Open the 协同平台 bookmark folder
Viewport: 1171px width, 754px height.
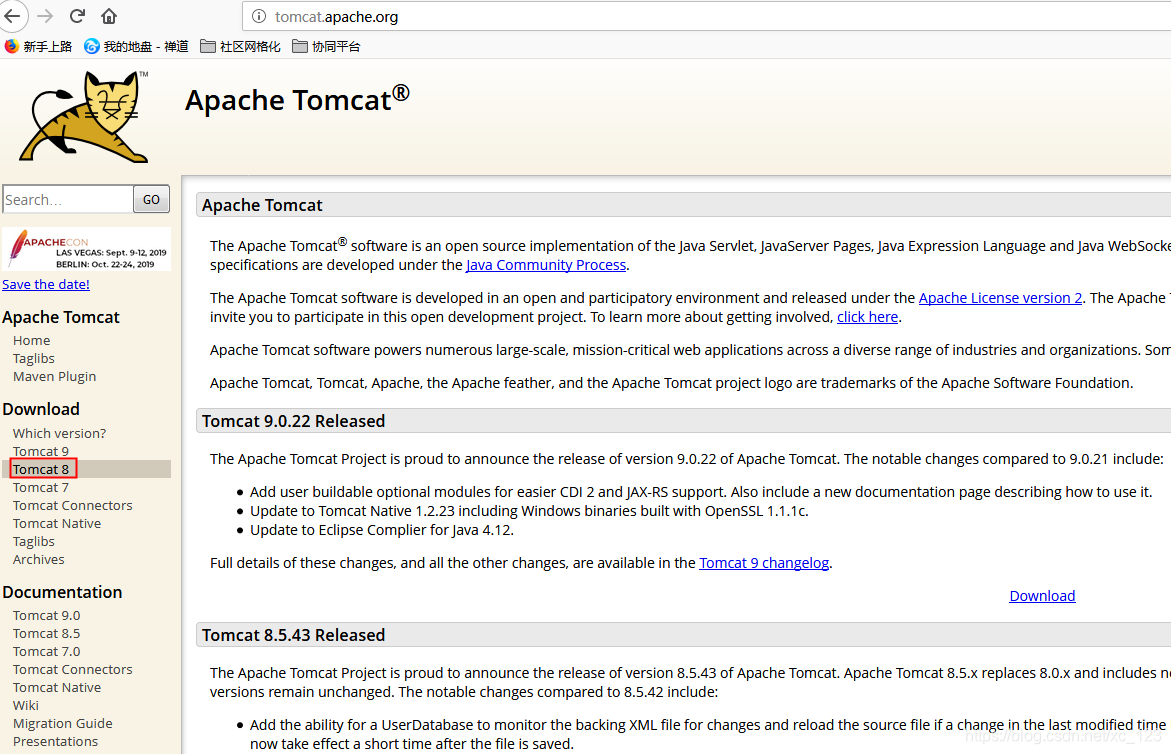[326, 46]
